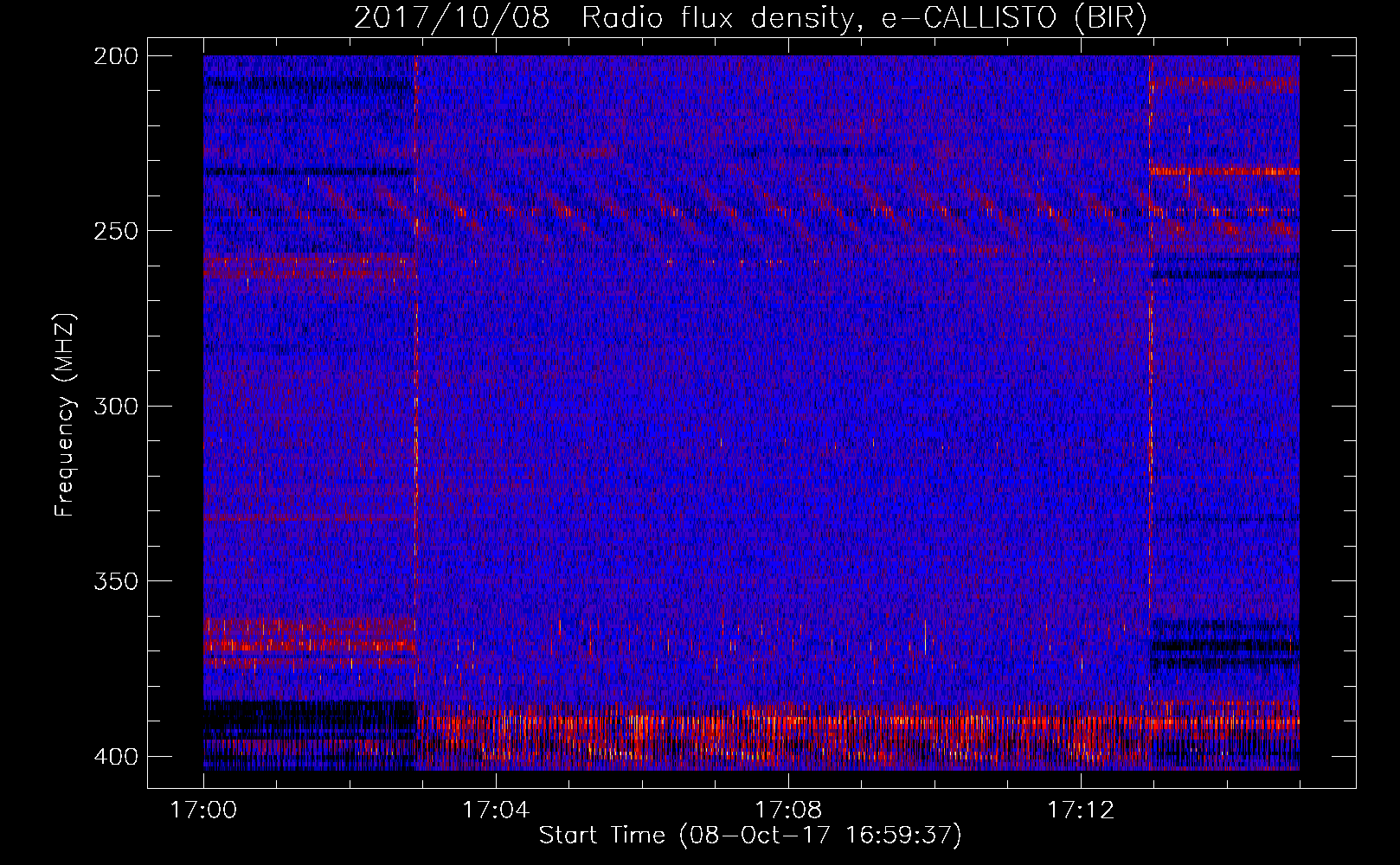Click the 300 frequency tick label

115,407
